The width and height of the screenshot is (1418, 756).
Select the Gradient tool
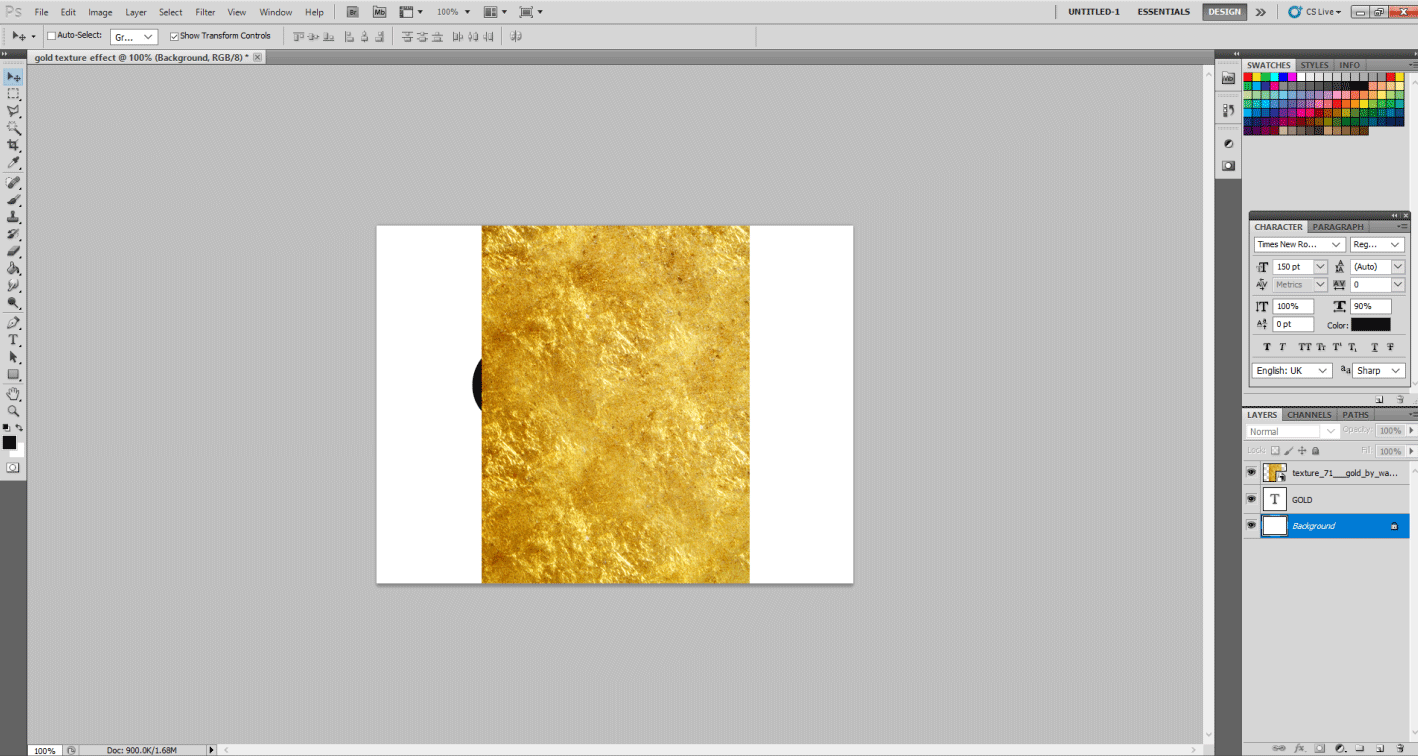14,267
